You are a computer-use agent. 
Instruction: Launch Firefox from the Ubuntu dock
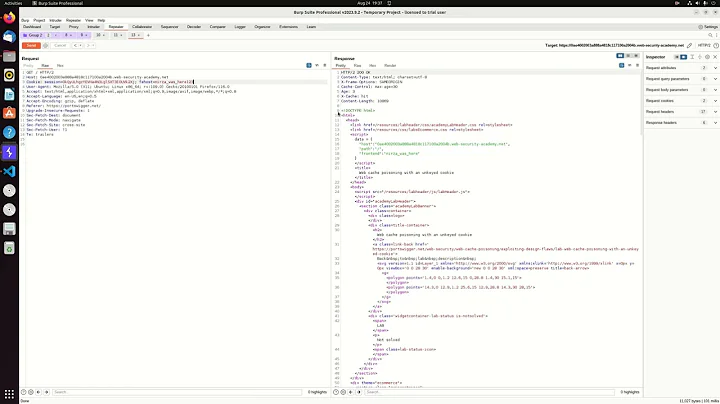(9, 17)
